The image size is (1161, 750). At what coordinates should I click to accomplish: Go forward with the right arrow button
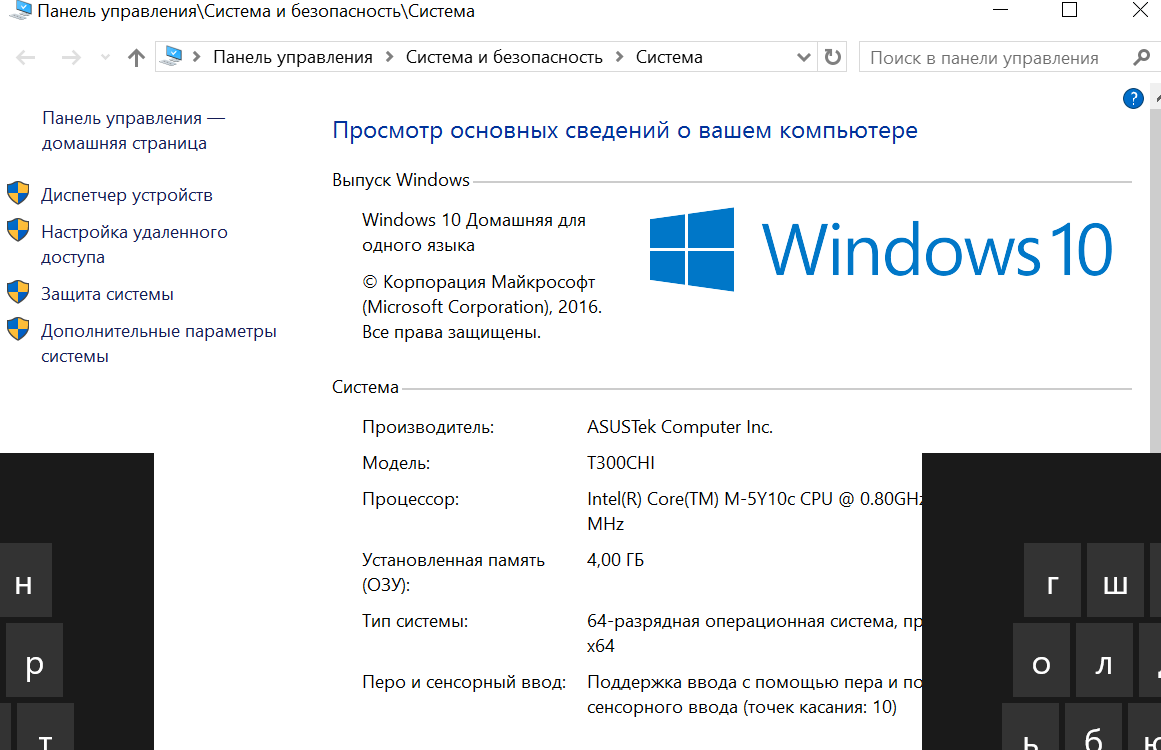tap(71, 58)
